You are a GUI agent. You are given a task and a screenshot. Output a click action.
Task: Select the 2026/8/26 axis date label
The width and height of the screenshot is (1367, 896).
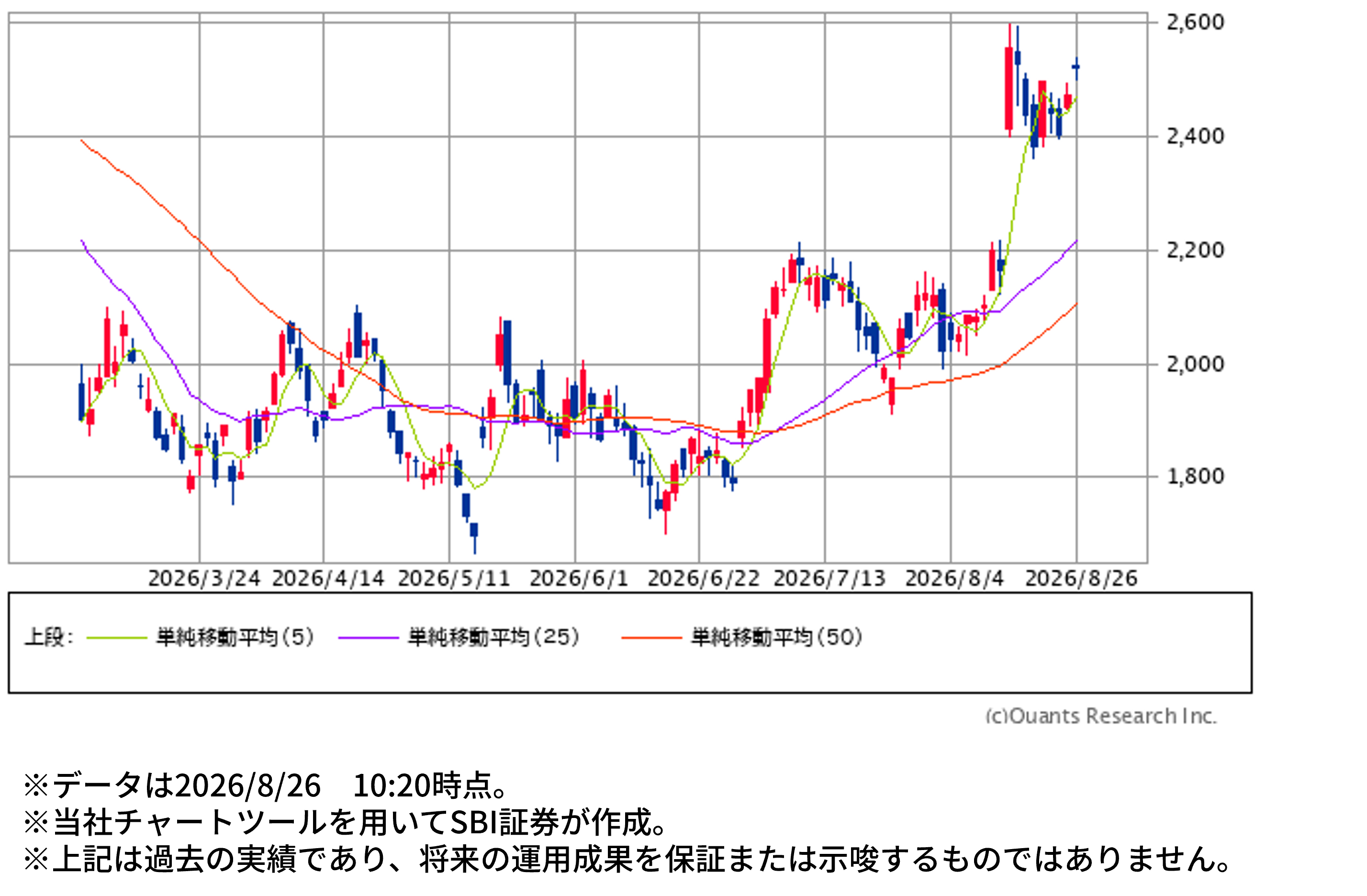pyautogui.click(x=1081, y=578)
